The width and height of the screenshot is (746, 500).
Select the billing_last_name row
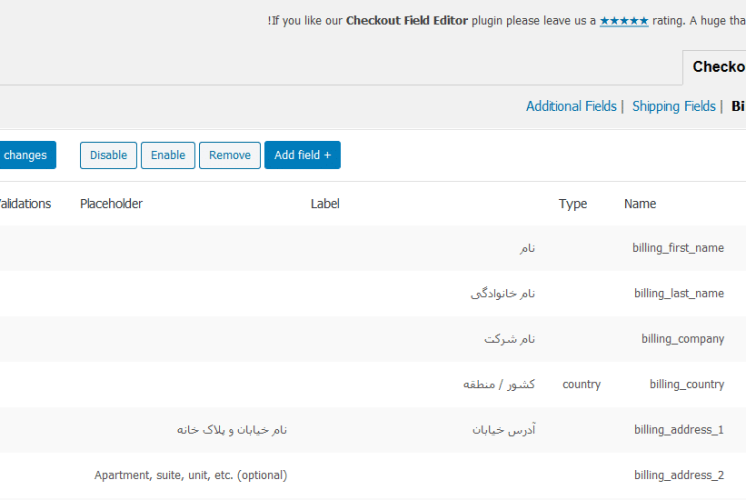[x=373, y=294]
